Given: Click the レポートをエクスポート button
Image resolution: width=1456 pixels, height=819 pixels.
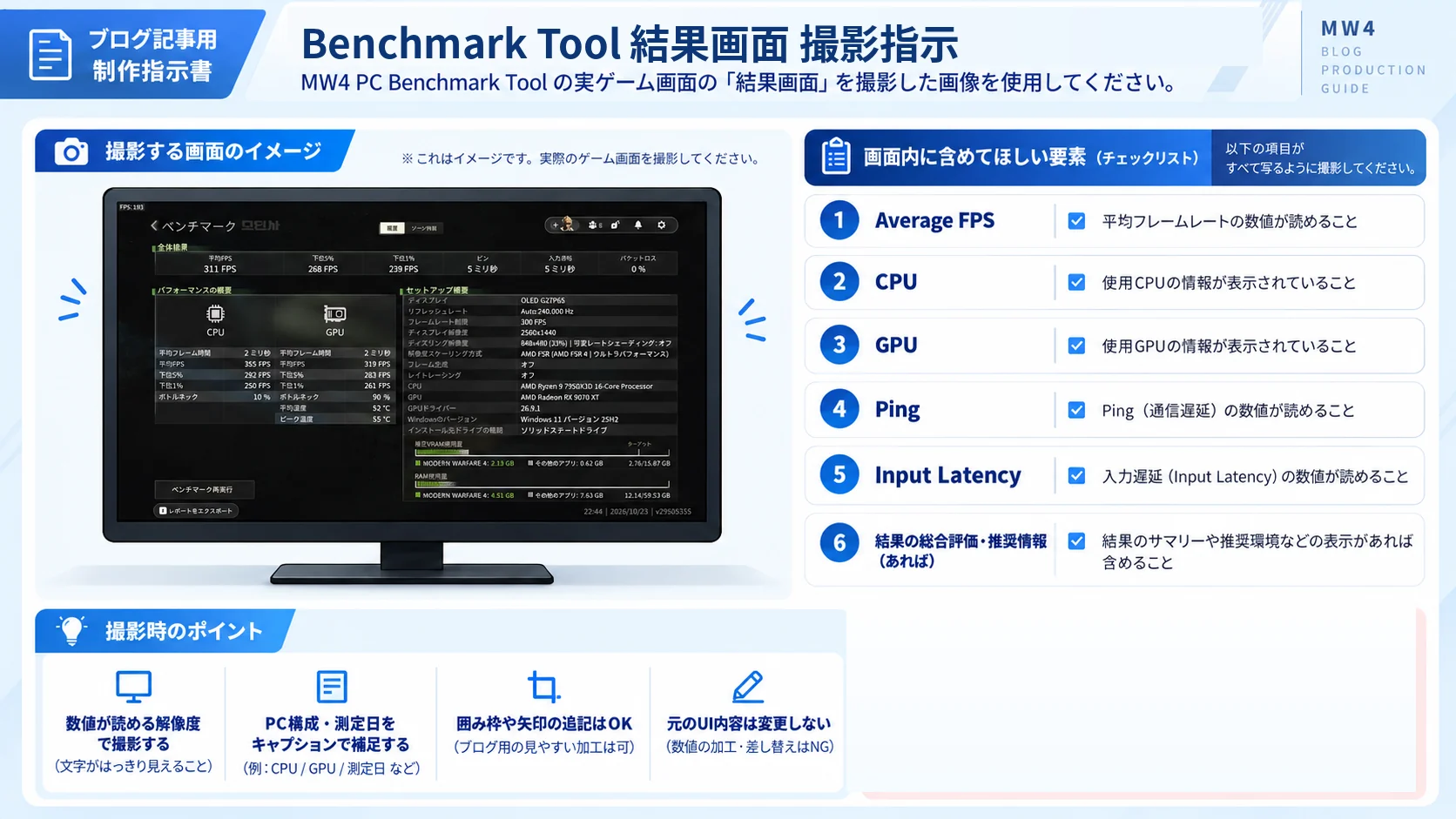Looking at the screenshot, I should coord(198,511).
